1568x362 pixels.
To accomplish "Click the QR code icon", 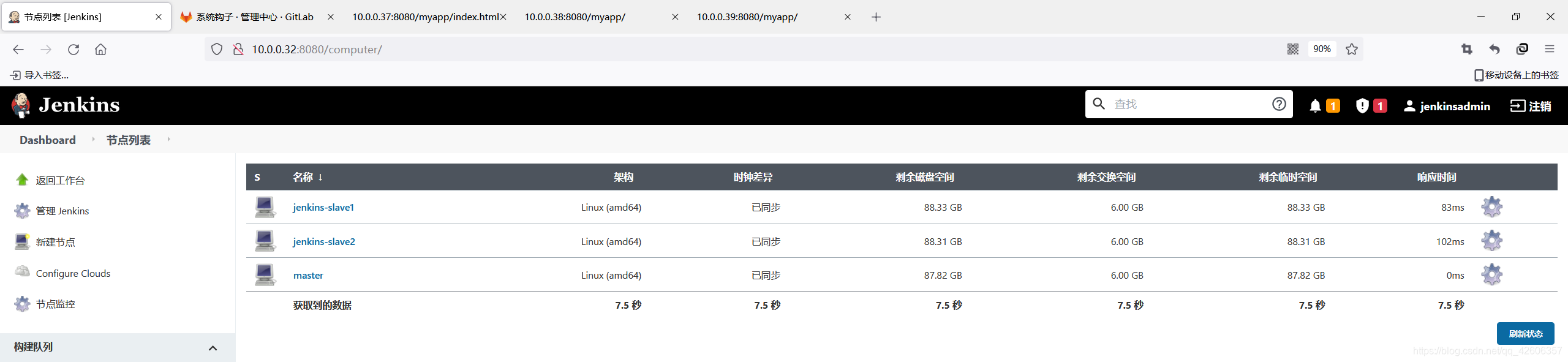I will pos(1293,49).
